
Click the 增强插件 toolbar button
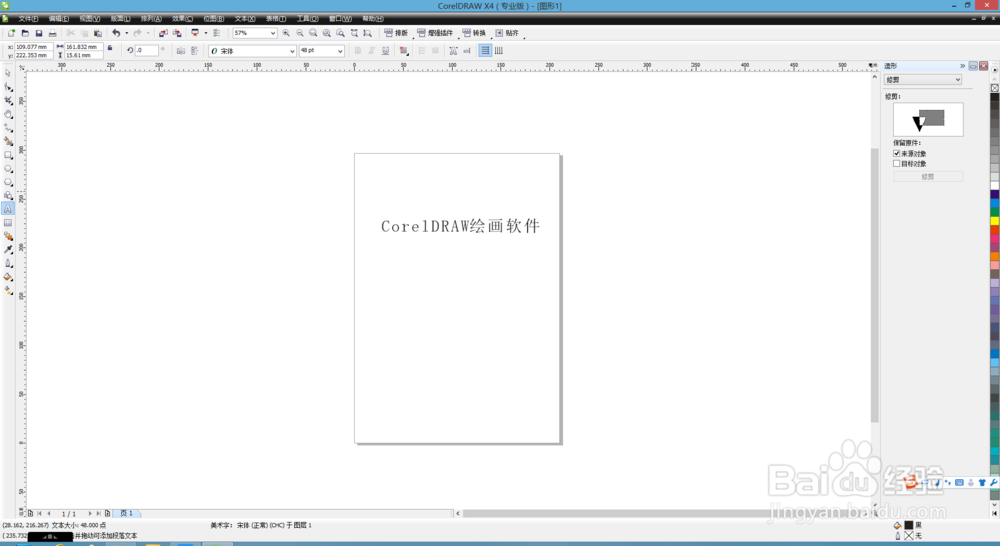pyautogui.click(x=435, y=33)
